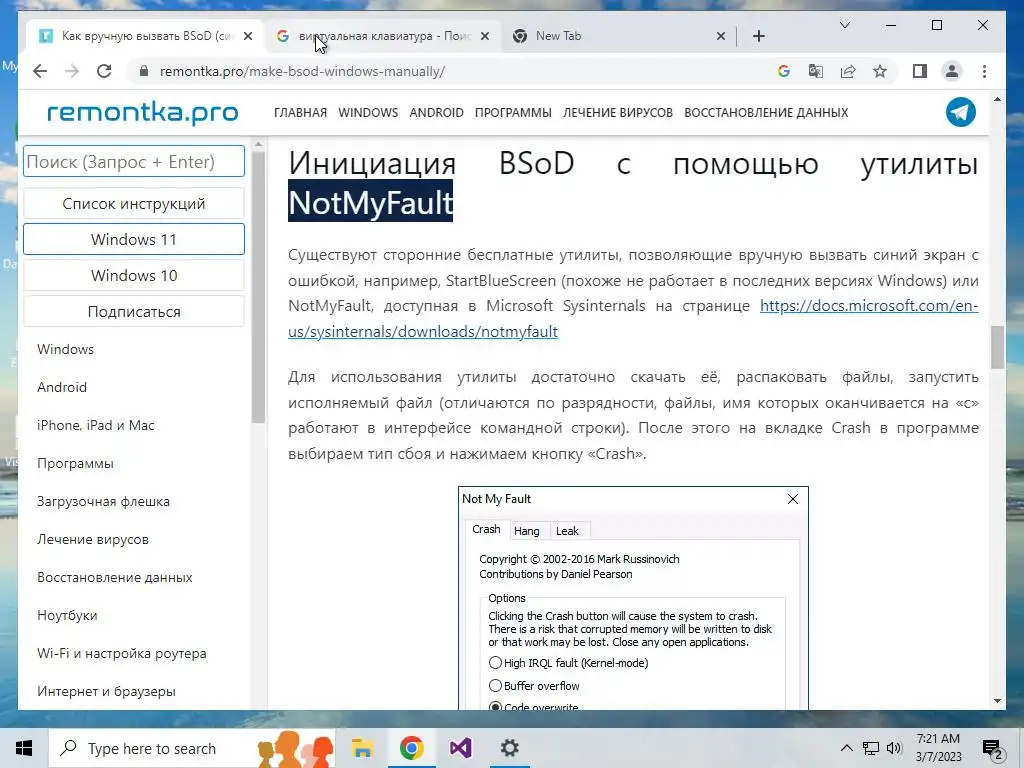Close the Google search tab
This screenshot has width=1024, height=768.
pyautogui.click(x=485, y=36)
